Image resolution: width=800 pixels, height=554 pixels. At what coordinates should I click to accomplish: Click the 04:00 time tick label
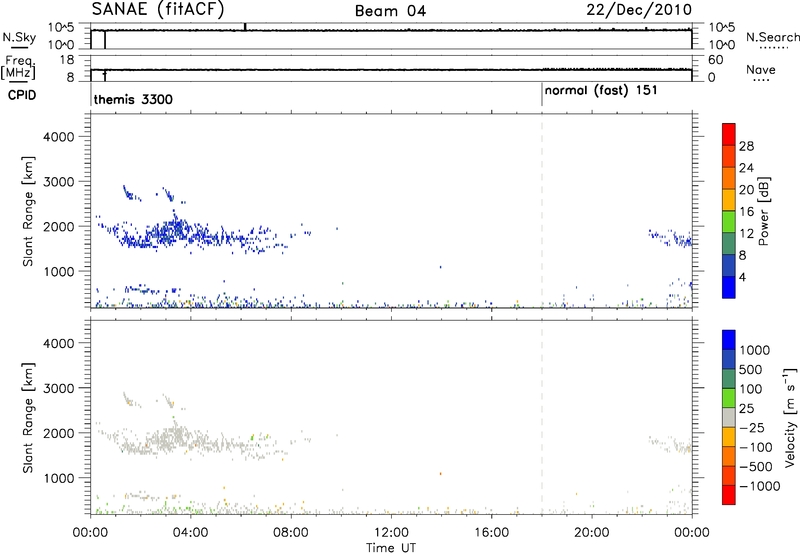(x=190, y=533)
